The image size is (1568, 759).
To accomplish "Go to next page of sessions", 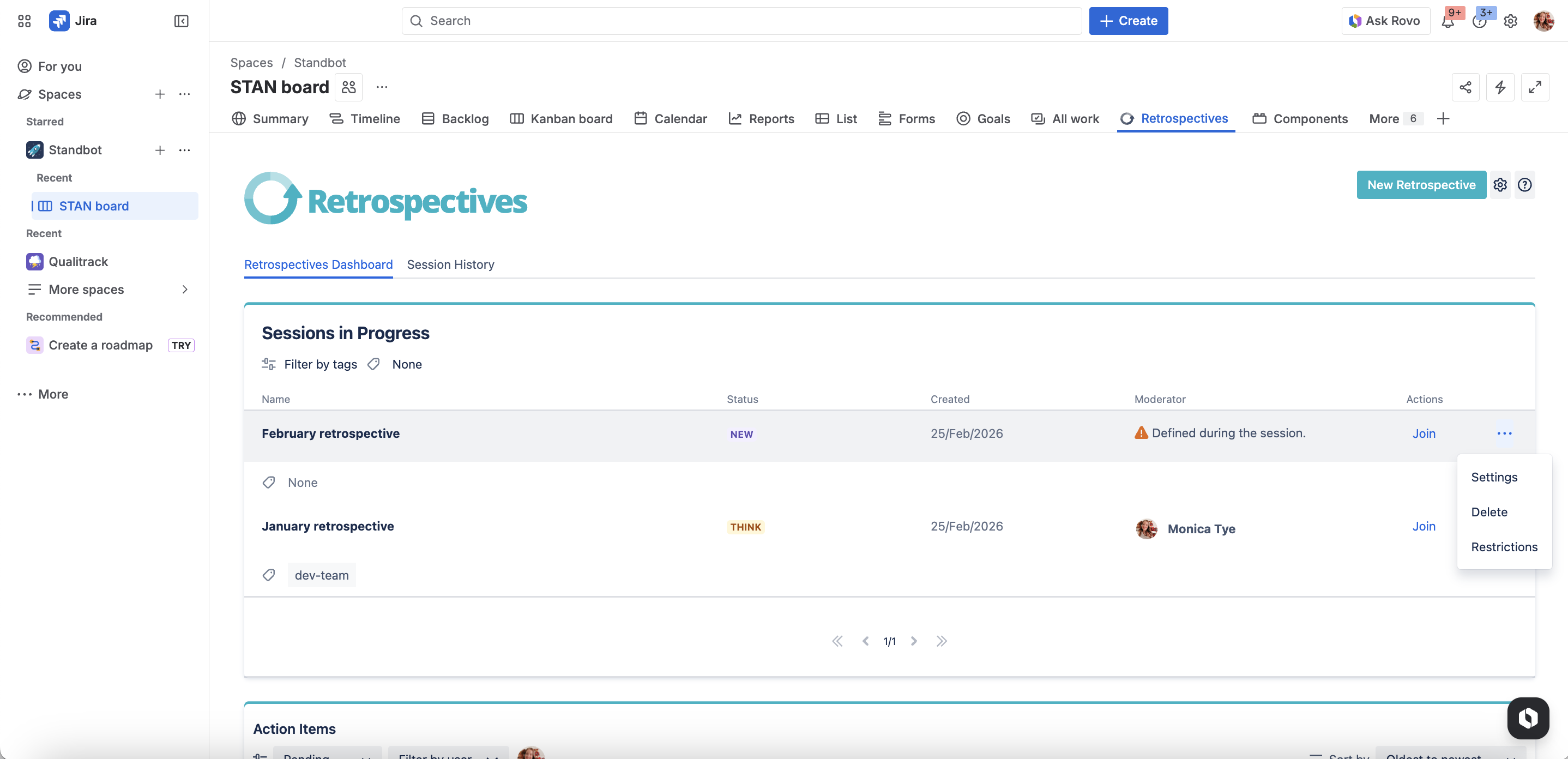I will click(x=914, y=641).
